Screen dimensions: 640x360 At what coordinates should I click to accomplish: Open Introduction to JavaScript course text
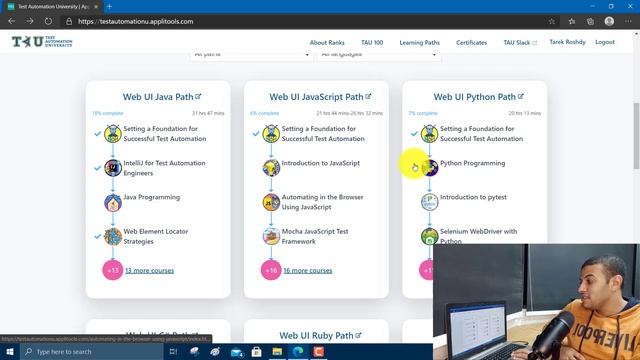click(x=321, y=163)
